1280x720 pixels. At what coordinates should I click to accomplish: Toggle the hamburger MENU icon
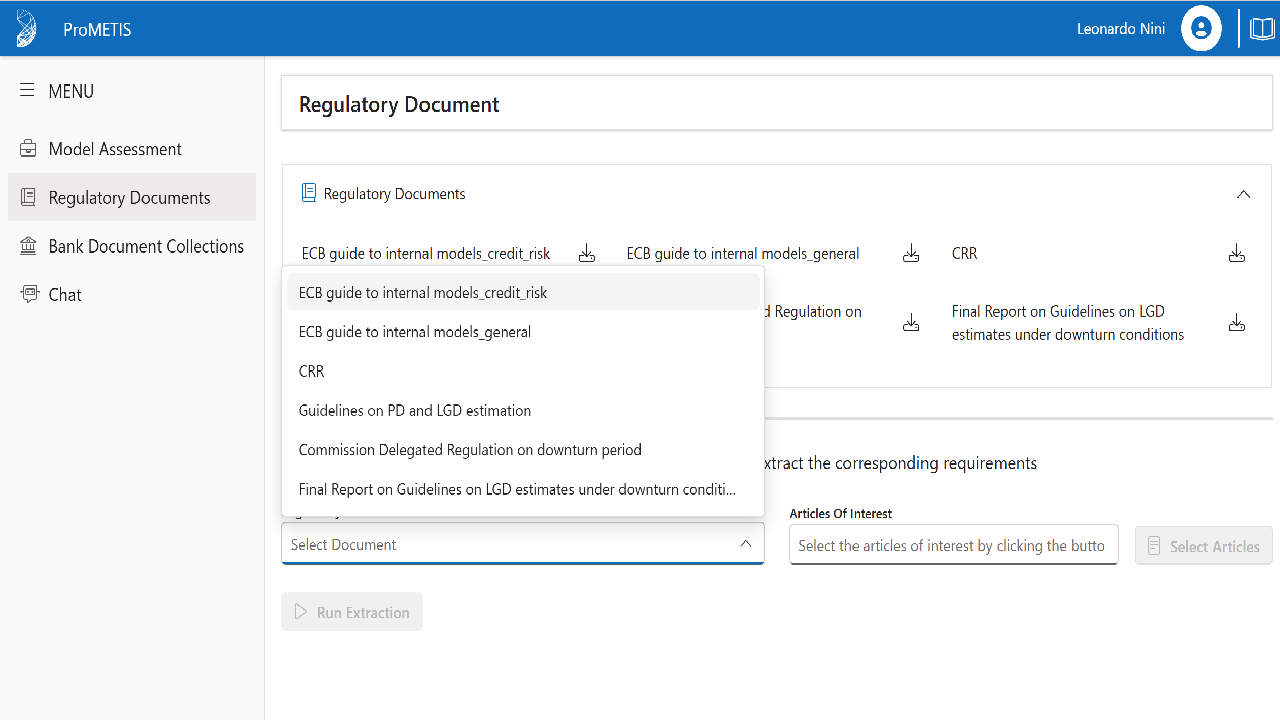27,90
